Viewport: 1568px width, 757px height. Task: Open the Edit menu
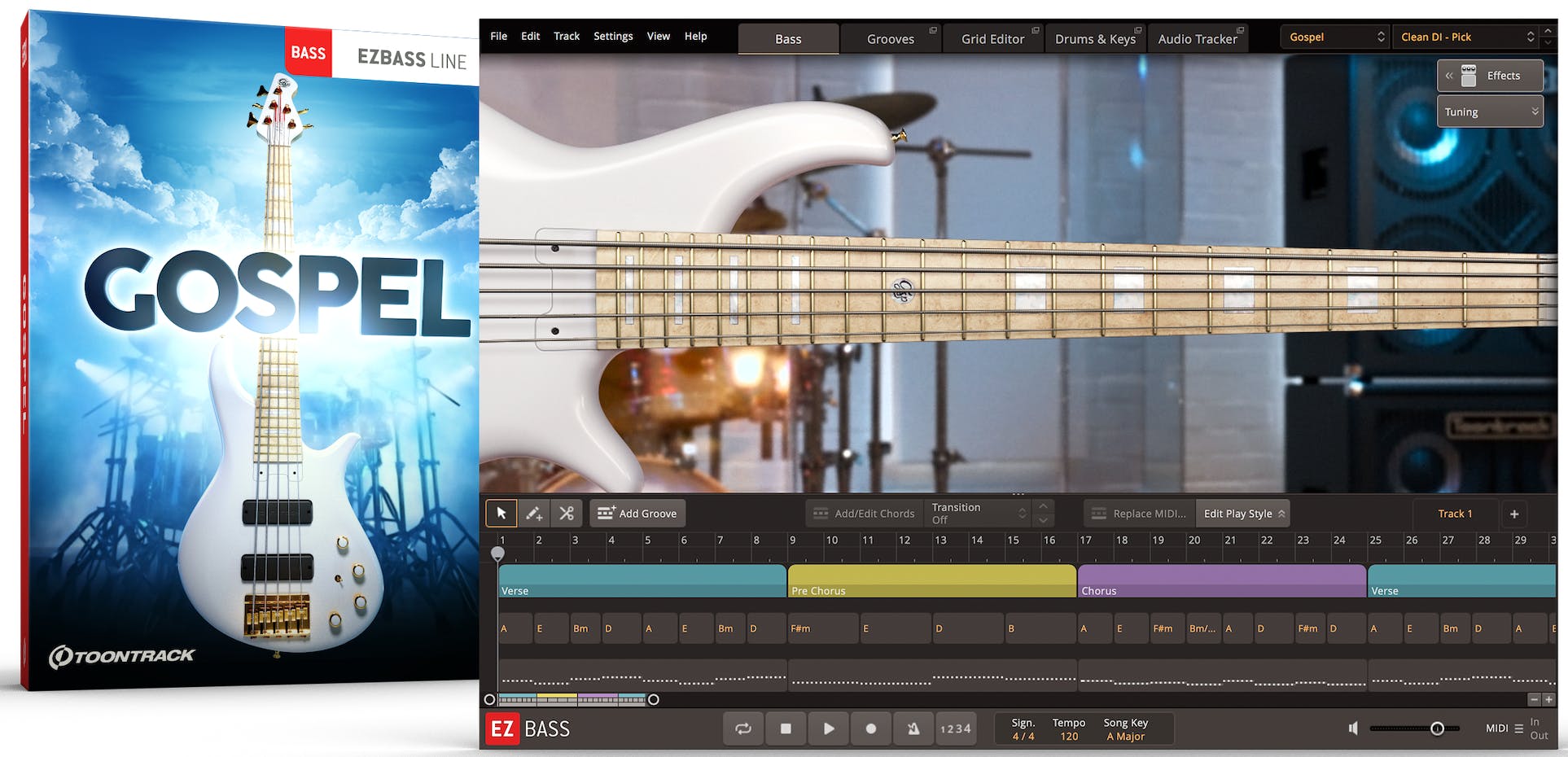[530, 36]
